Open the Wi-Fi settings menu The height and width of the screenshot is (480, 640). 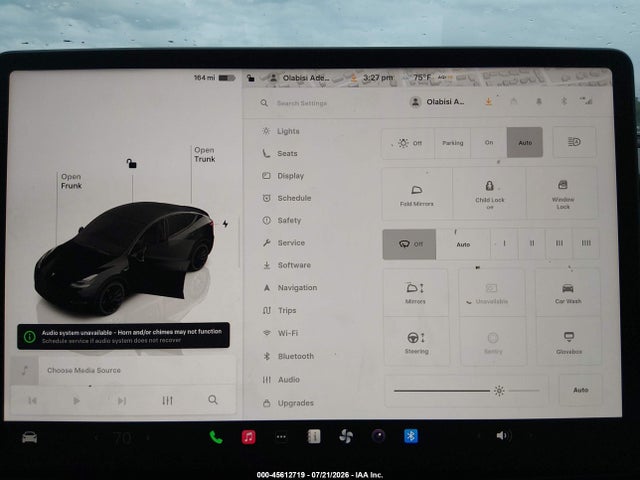tap(280, 333)
